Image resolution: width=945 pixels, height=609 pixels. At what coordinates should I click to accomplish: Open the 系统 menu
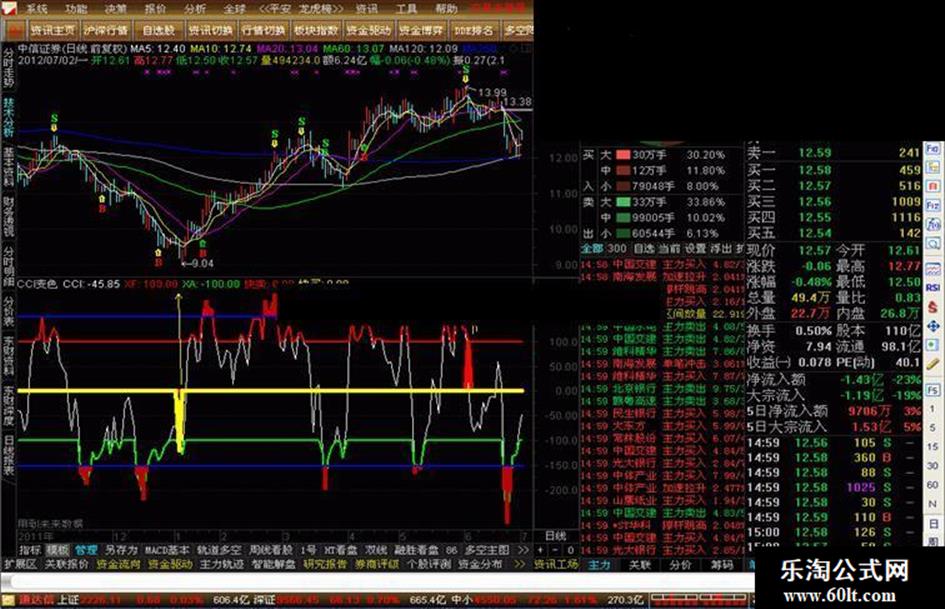pos(37,8)
